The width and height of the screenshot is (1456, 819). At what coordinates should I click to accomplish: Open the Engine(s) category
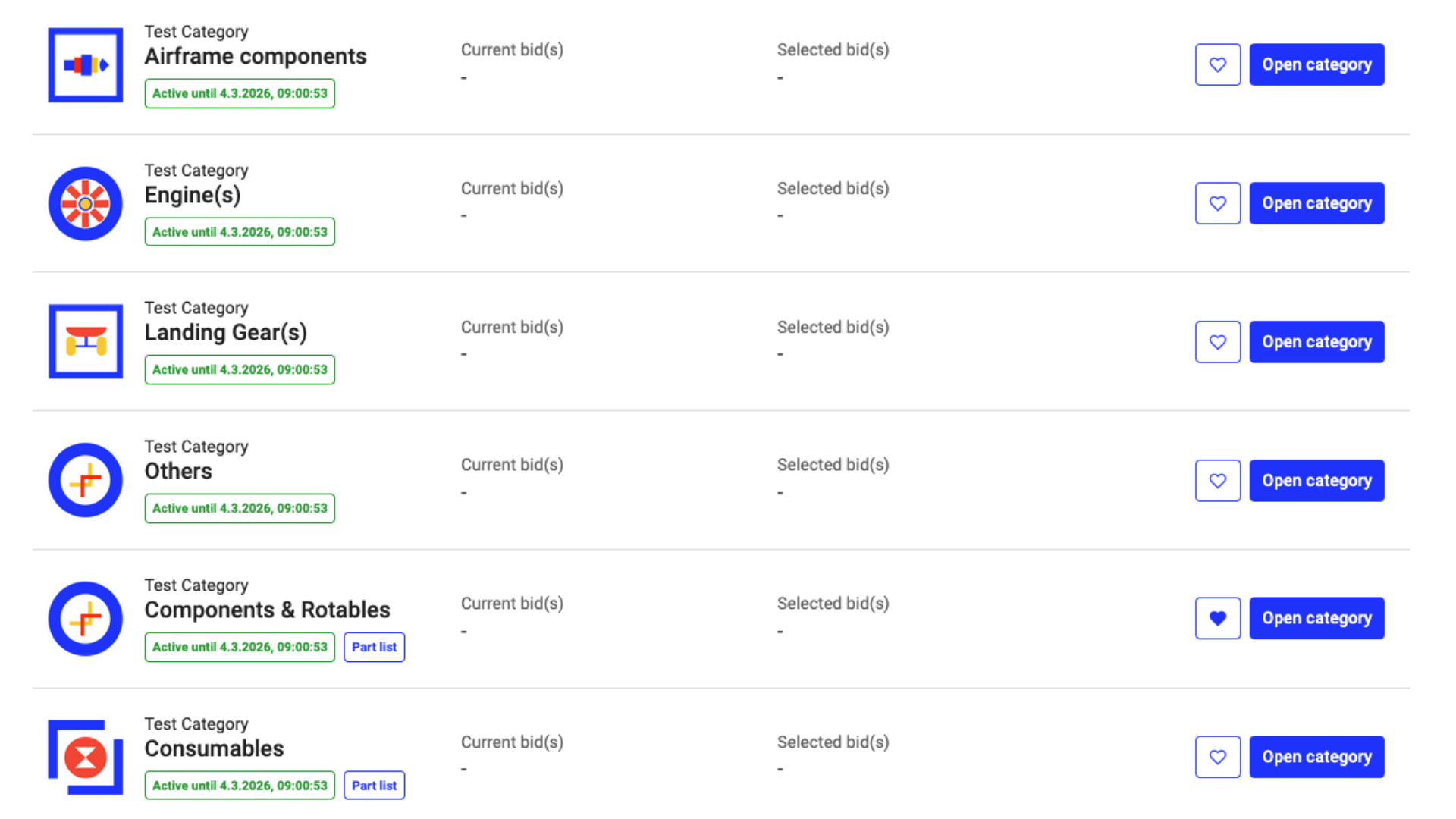[1316, 203]
